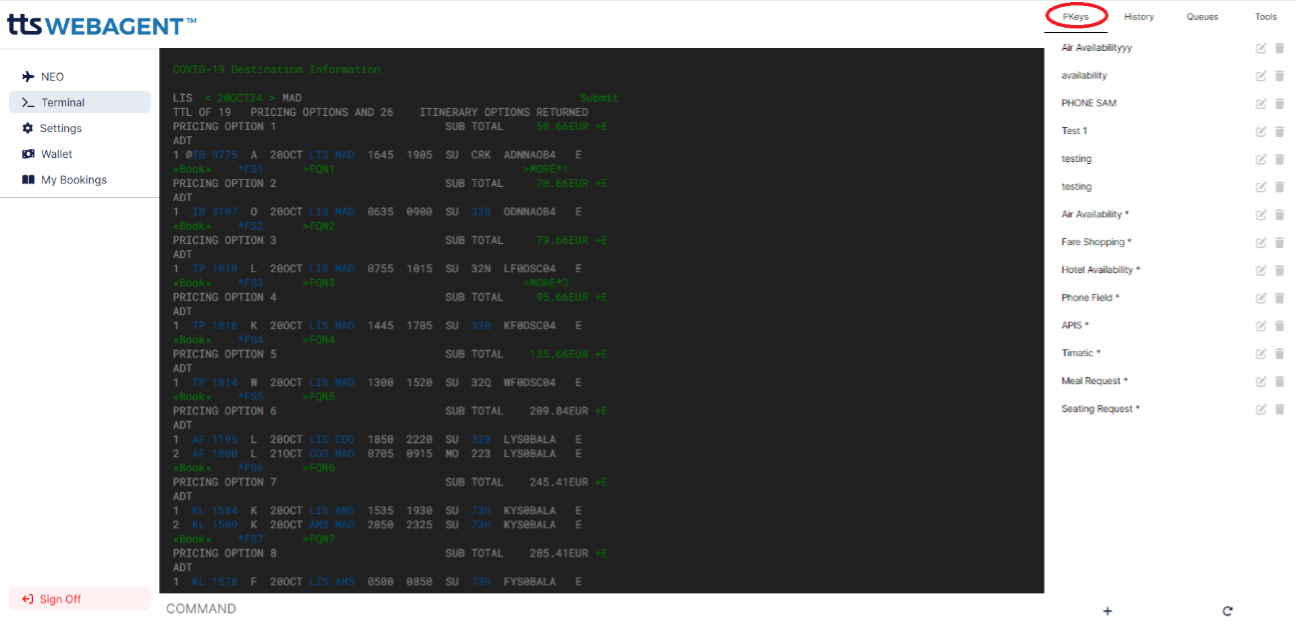Focus the COMMAND input field
The width and height of the screenshot is (1301, 626).
pyautogui.click(x=600, y=609)
